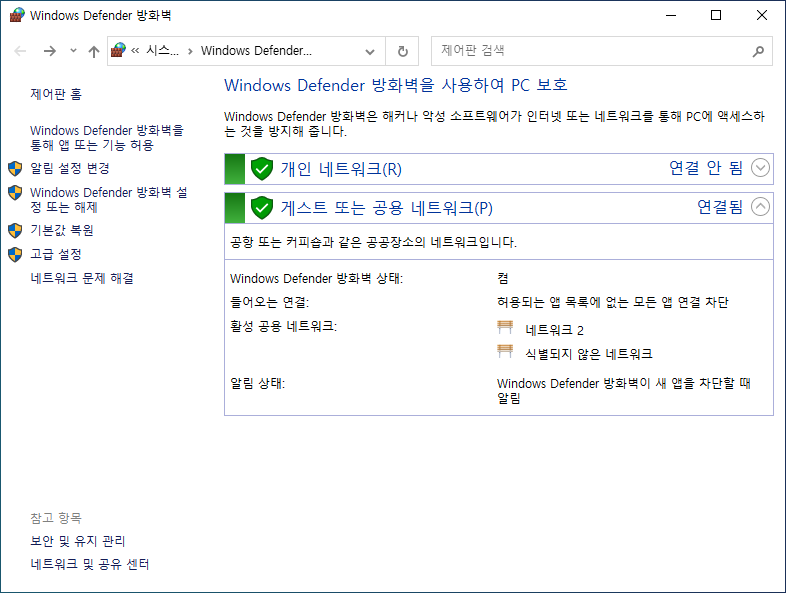The width and height of the screenshot is (786, 593).
Task: Click 기본값 복원 link
Action: pyautogui.click(x=62, y=230)
